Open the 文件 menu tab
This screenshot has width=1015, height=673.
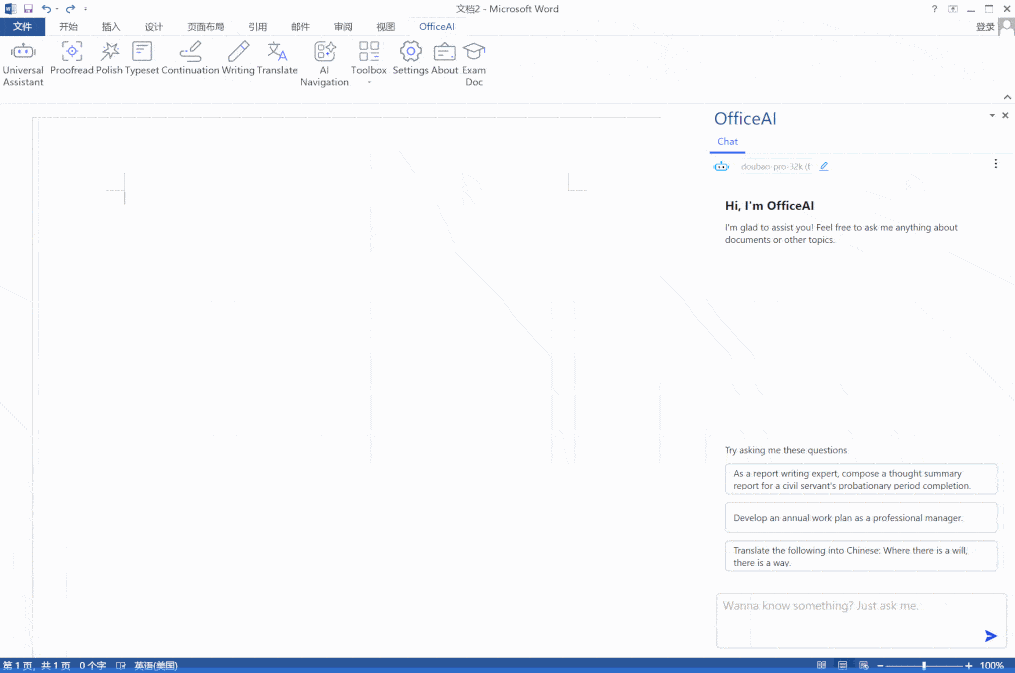(22, 27)
